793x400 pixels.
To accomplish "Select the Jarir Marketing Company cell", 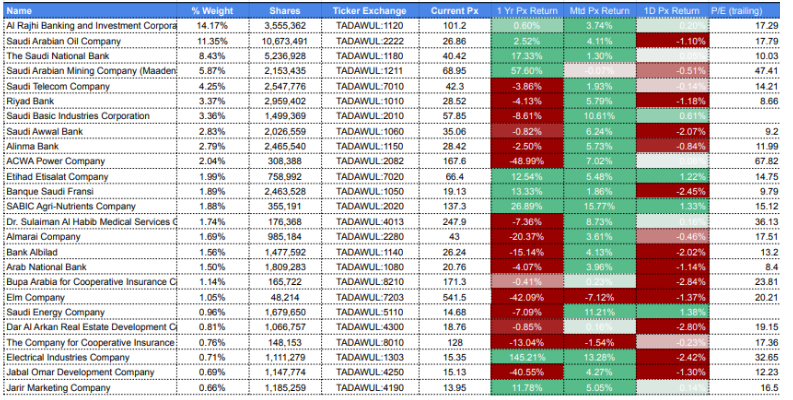I will 90,387.
